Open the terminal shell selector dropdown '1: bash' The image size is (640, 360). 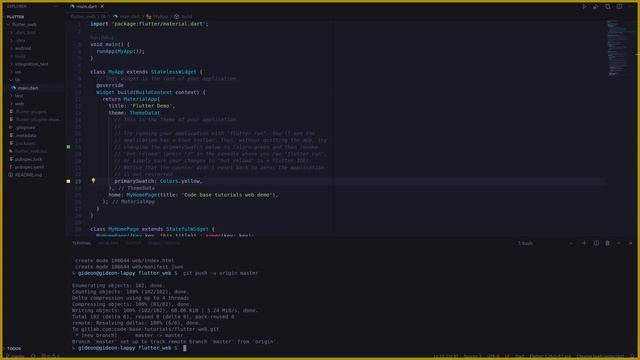click(545, 243)
